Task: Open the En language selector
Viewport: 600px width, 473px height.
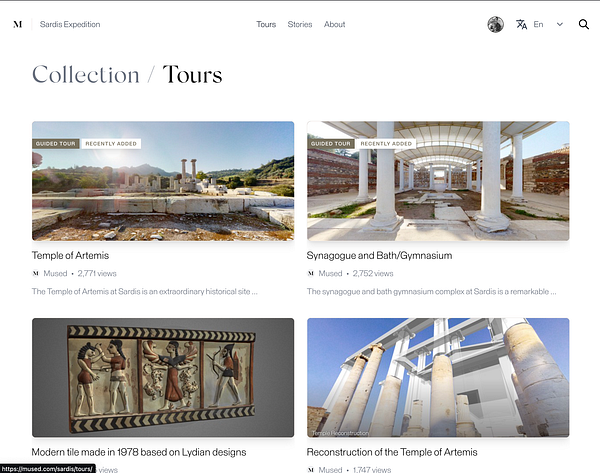Action: tap(538, 24)
